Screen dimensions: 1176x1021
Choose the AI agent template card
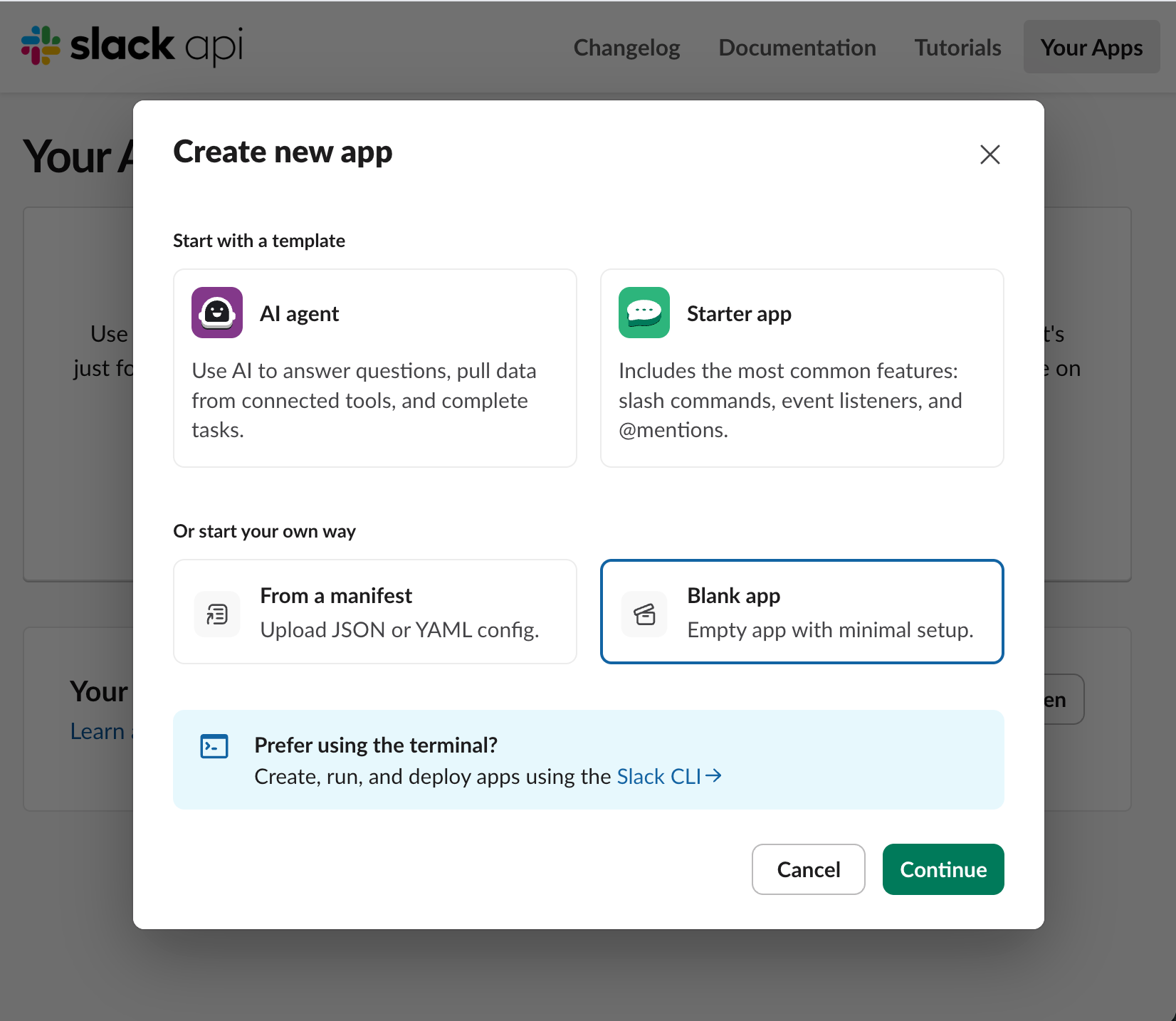(375, 368)
